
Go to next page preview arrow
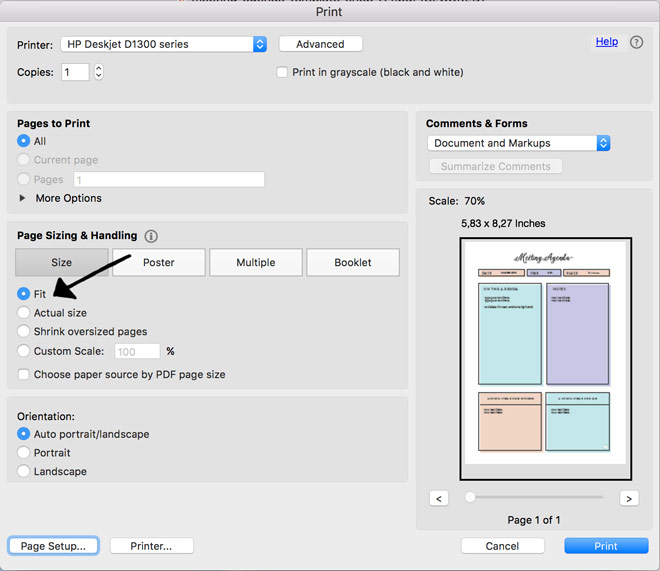pyautogui.click(x=628, y=498)
